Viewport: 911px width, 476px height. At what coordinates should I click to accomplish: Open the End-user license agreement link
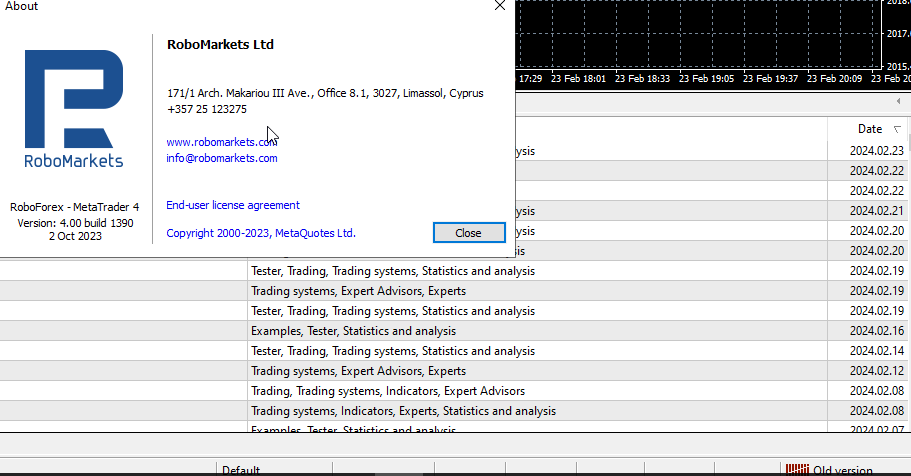click(233, 205)
